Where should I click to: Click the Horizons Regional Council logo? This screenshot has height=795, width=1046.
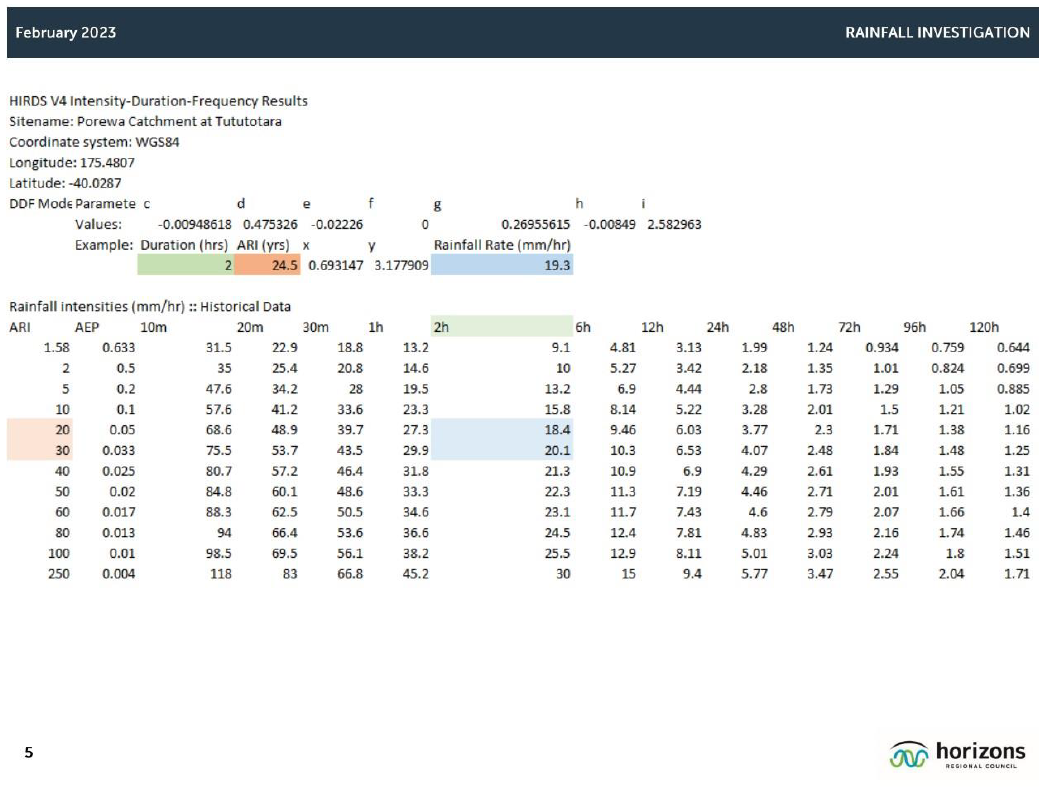957,755
